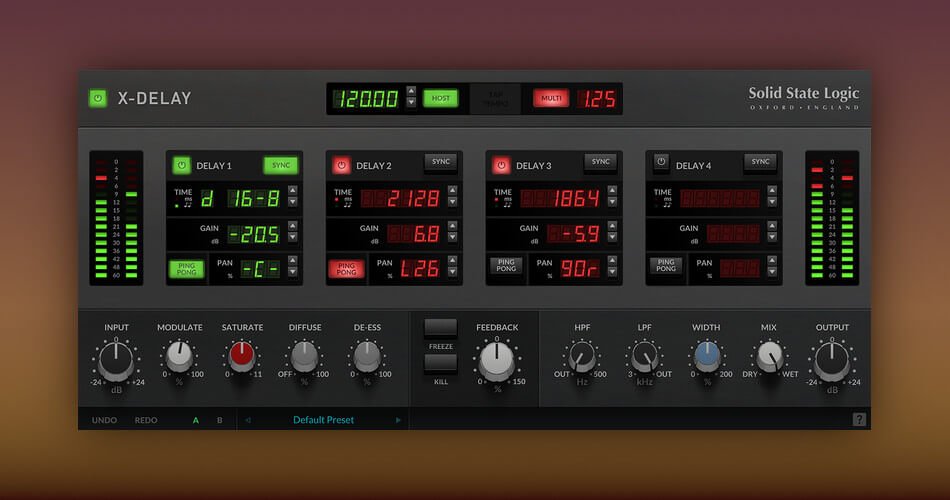The height and width of the screenshot is (500, 950).
Task: Increase tempo with the up arrow
Action: [x=411, y=92]
